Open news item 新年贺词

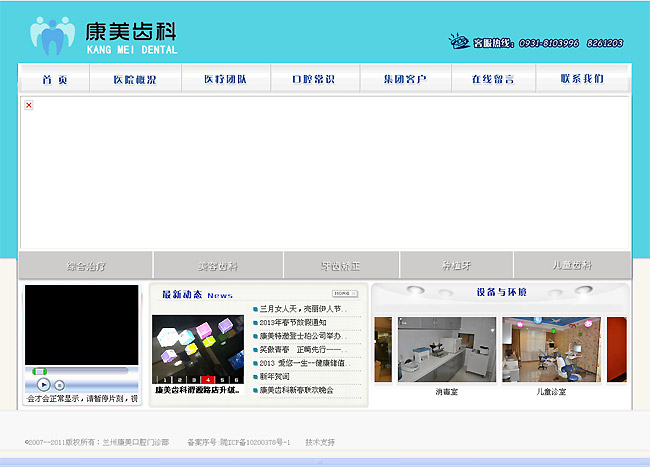274,377
